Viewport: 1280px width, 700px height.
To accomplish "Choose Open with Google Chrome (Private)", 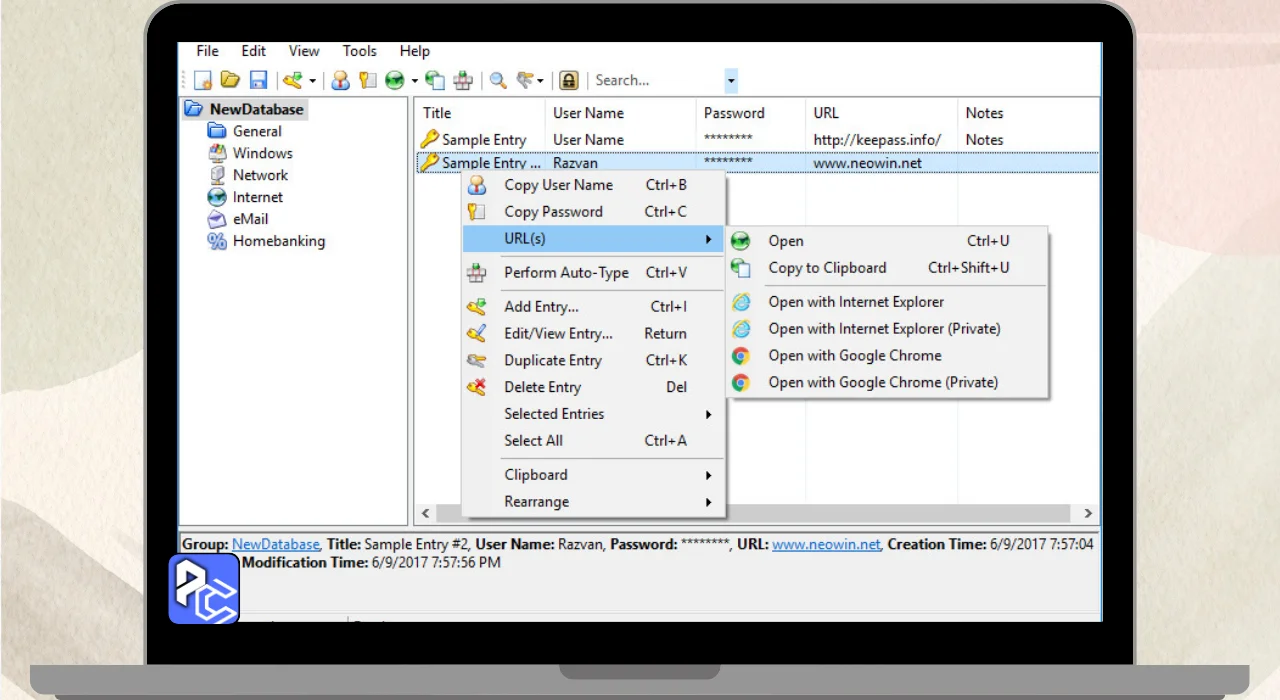I will point(882,382).
